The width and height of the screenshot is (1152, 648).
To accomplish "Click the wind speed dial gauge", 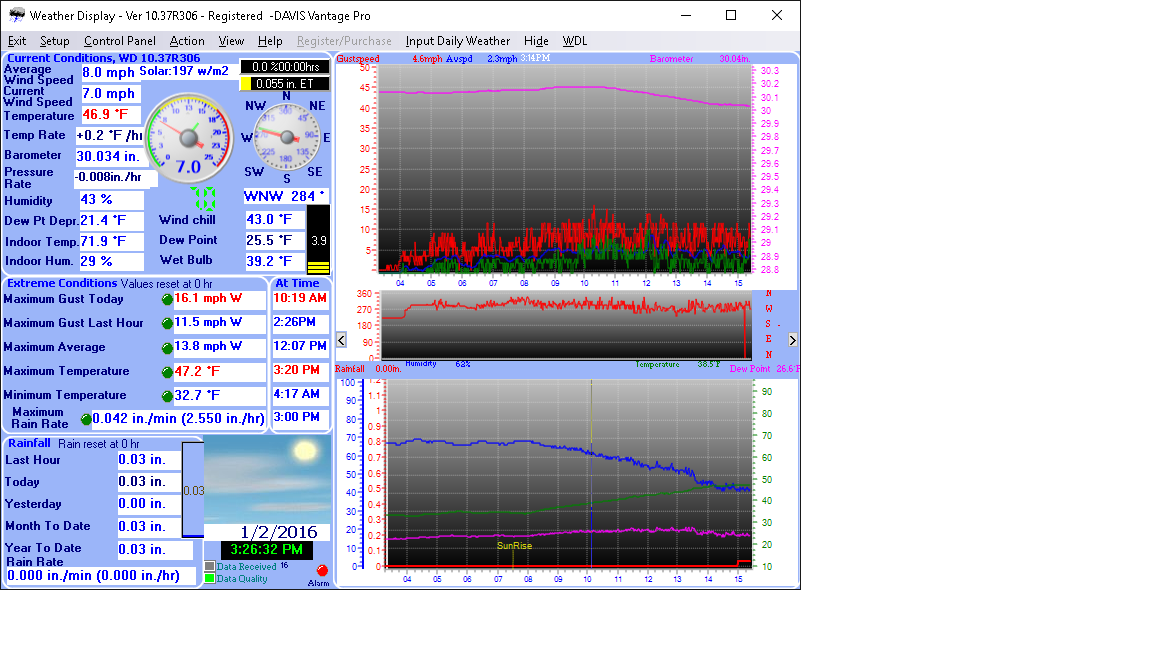I will click(x=189, y=135).
